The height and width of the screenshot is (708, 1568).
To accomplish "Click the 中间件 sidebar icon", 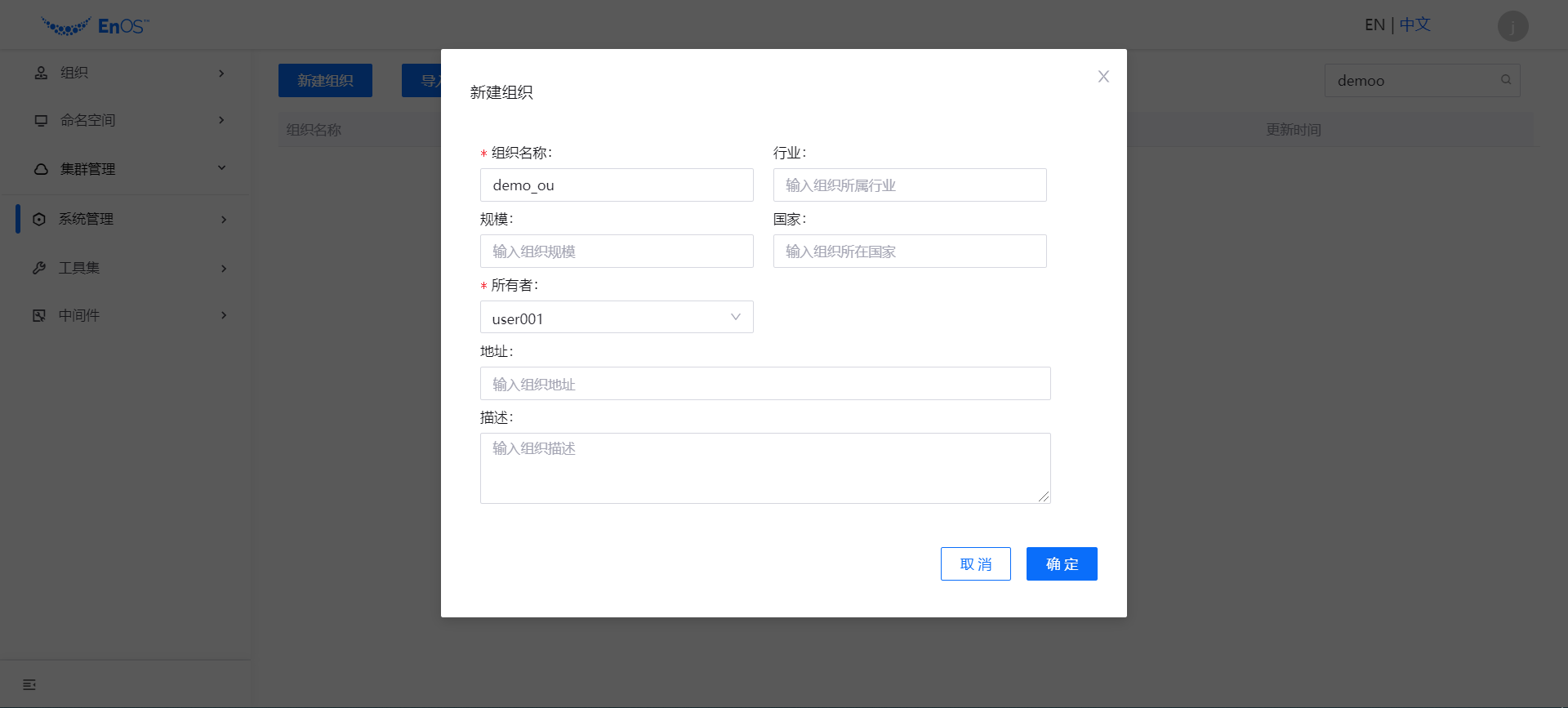I will pos(39,315).
